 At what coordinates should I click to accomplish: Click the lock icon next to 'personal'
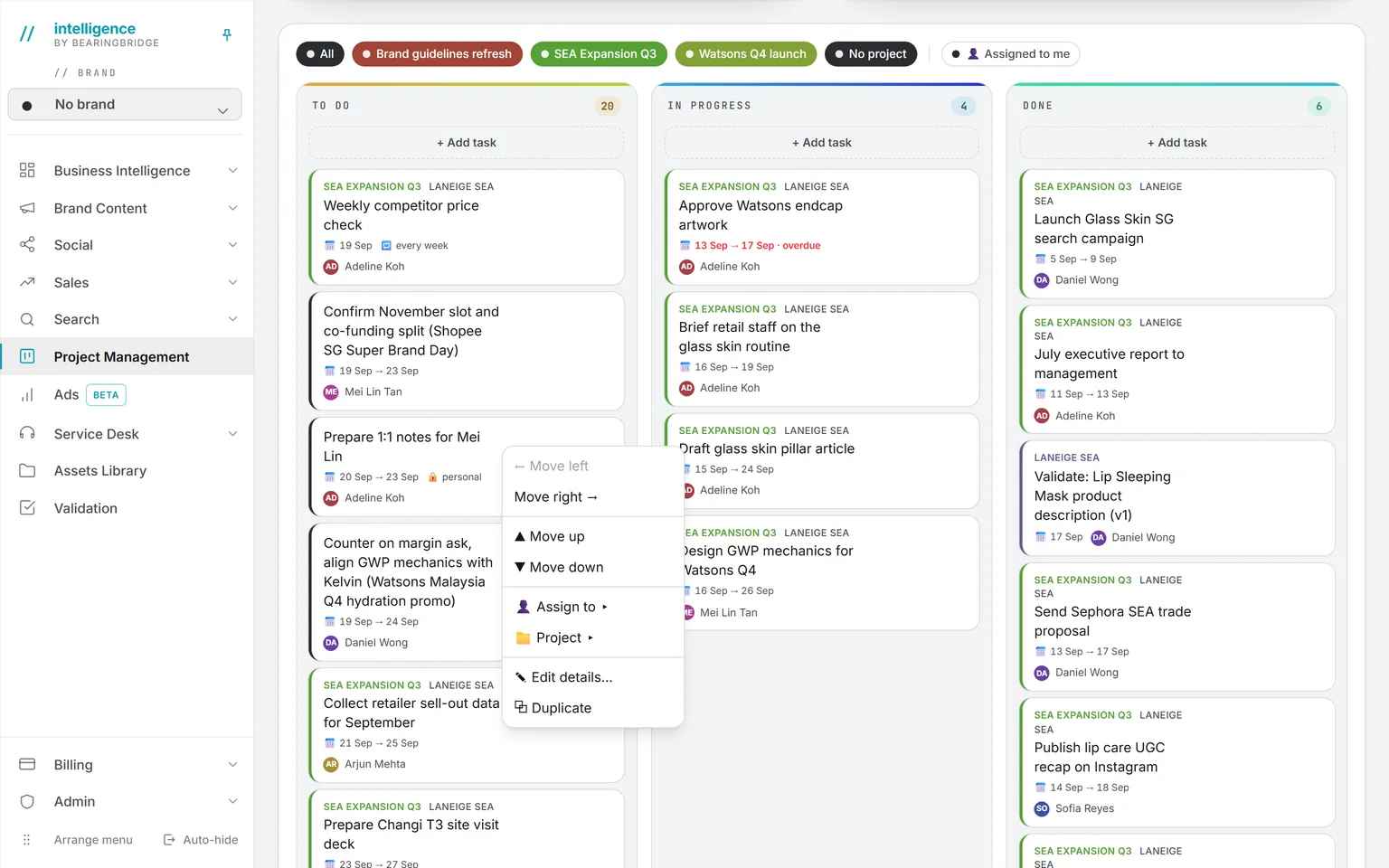pos(432,477)
